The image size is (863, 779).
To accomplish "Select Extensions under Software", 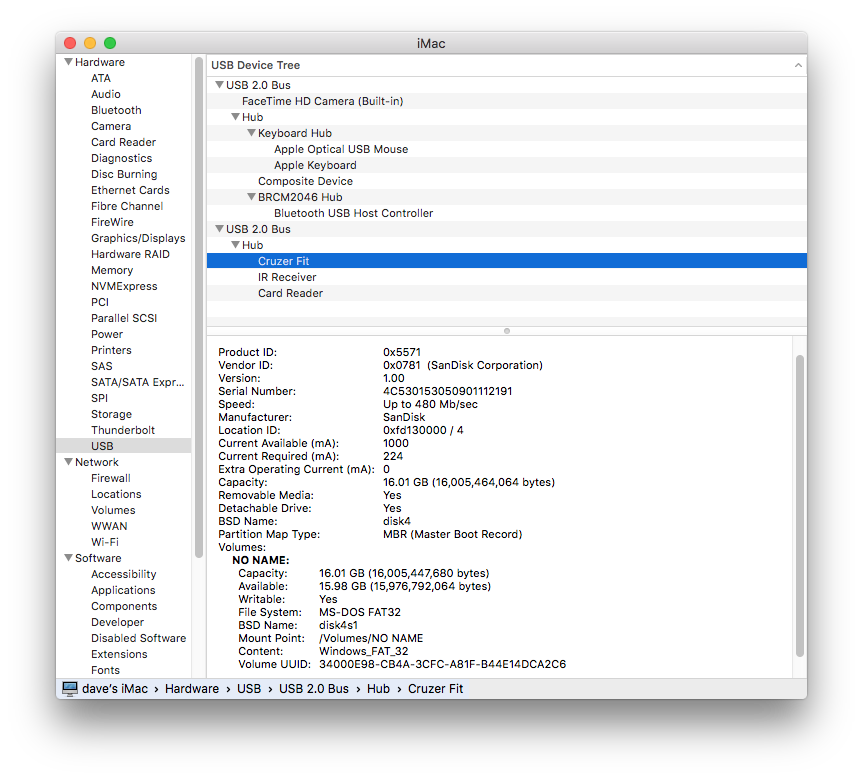I will click(x=119, y=653).
